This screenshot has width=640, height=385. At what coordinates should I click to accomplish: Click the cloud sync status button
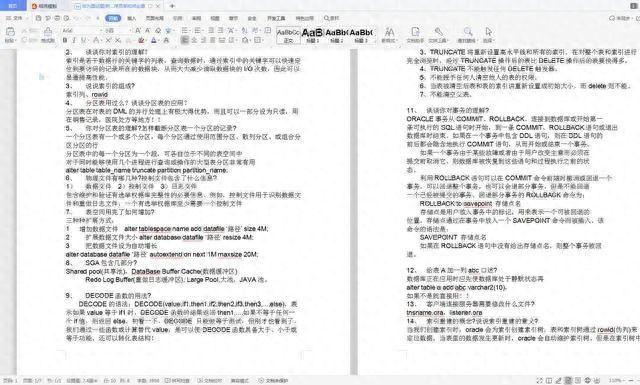(620, 18)
